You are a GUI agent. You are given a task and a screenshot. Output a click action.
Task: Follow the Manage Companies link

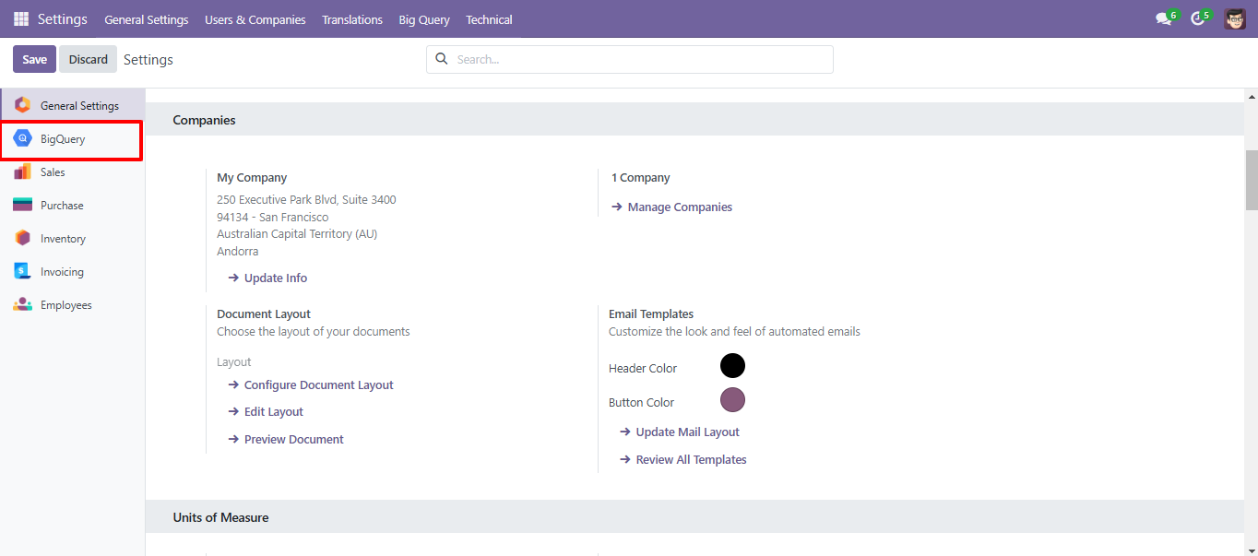pos(679,207)
